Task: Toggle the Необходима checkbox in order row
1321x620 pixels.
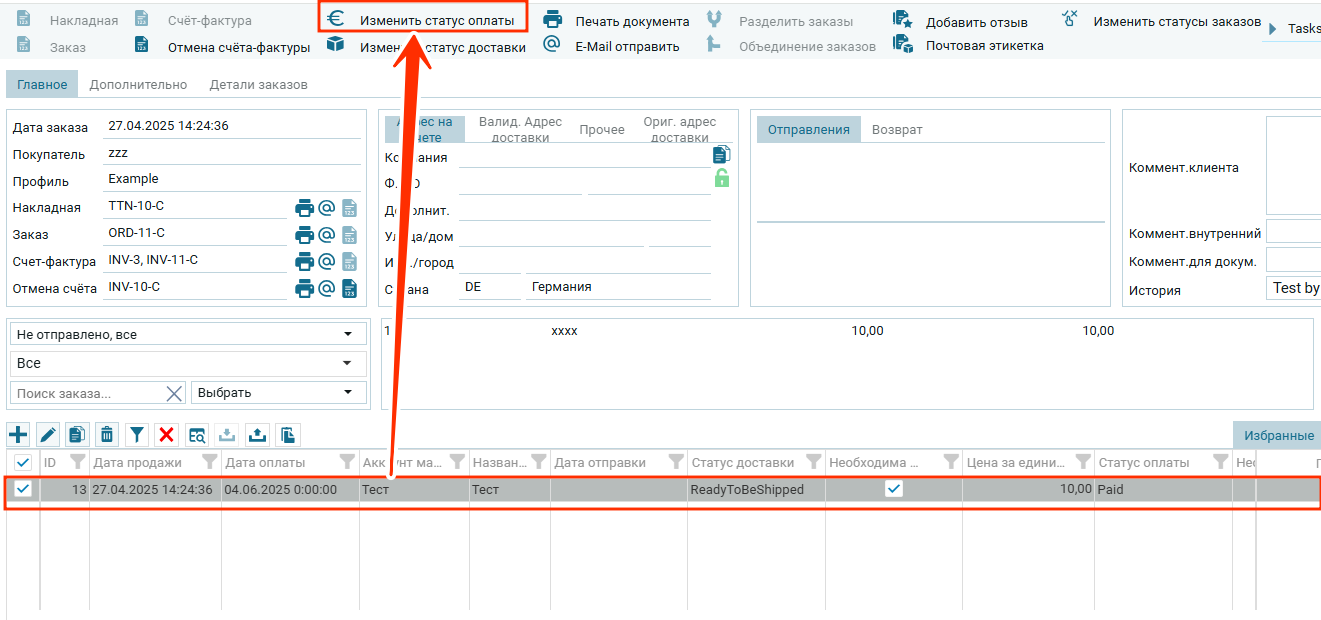Action: pos(894,489)
